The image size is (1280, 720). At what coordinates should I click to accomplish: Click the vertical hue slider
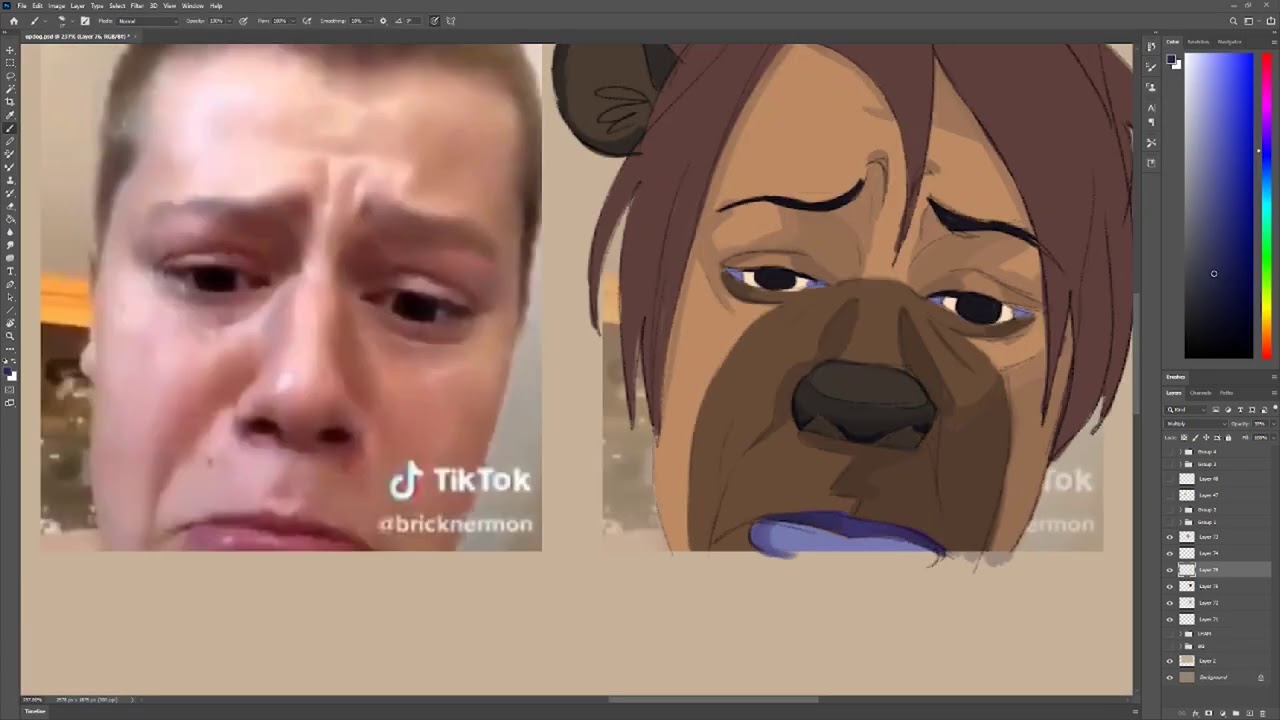pyautogui.click(x=1266, y=205)
